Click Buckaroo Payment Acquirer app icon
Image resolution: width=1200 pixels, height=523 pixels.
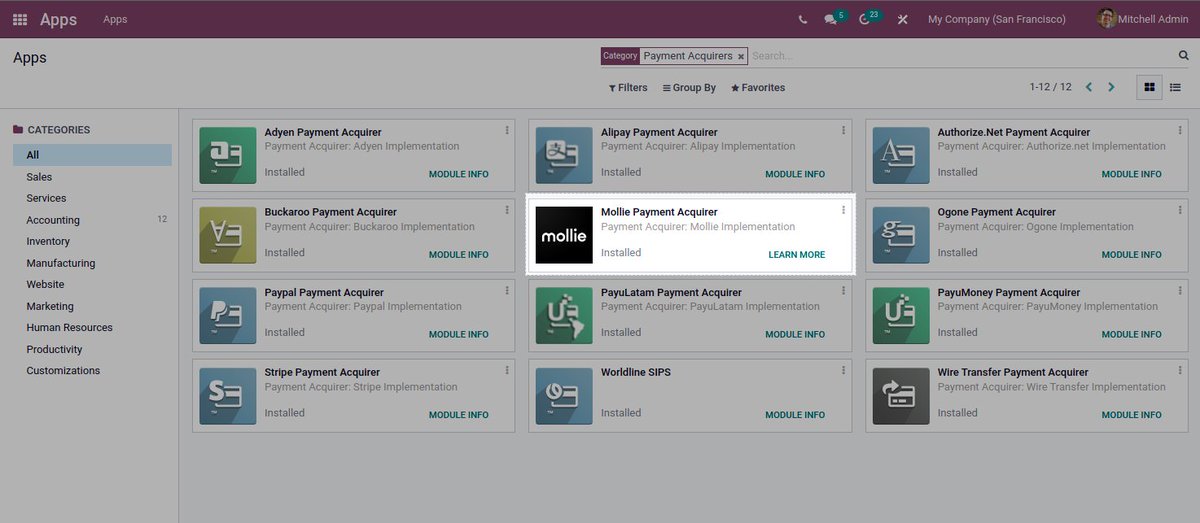point(228,235)
